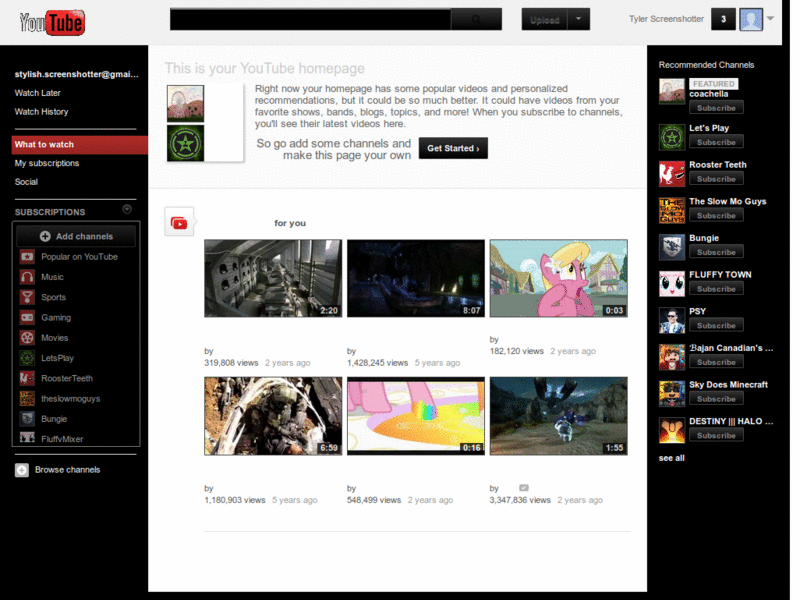
Task: Open the RoosterTeeth sidebar channel icon
Action: [27, 378]
